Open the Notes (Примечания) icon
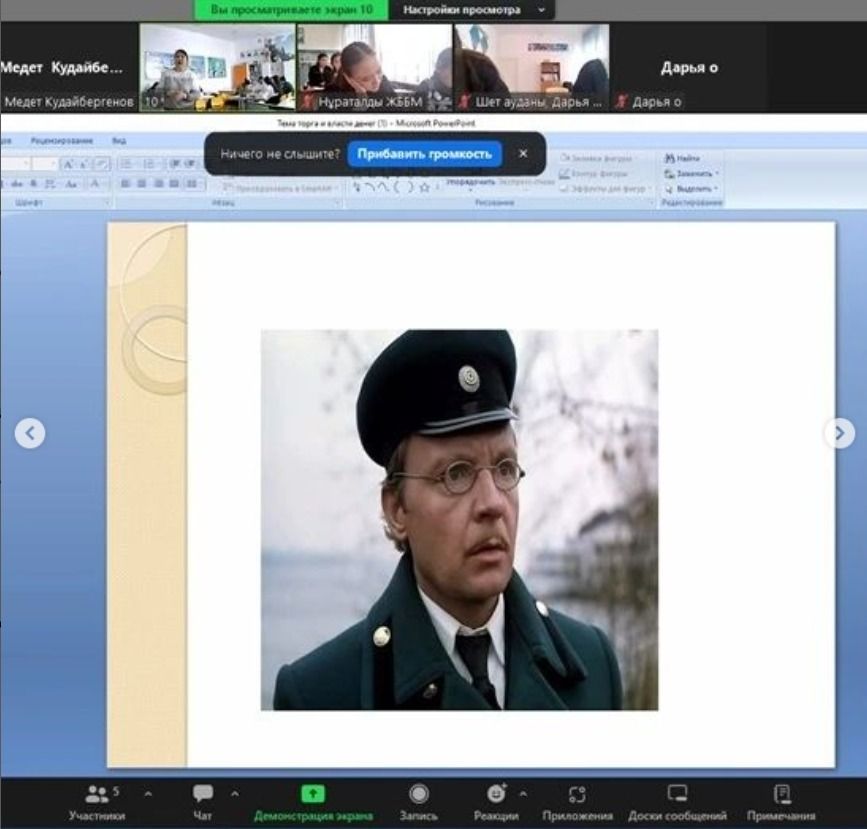867x829 pixels. 781,794
